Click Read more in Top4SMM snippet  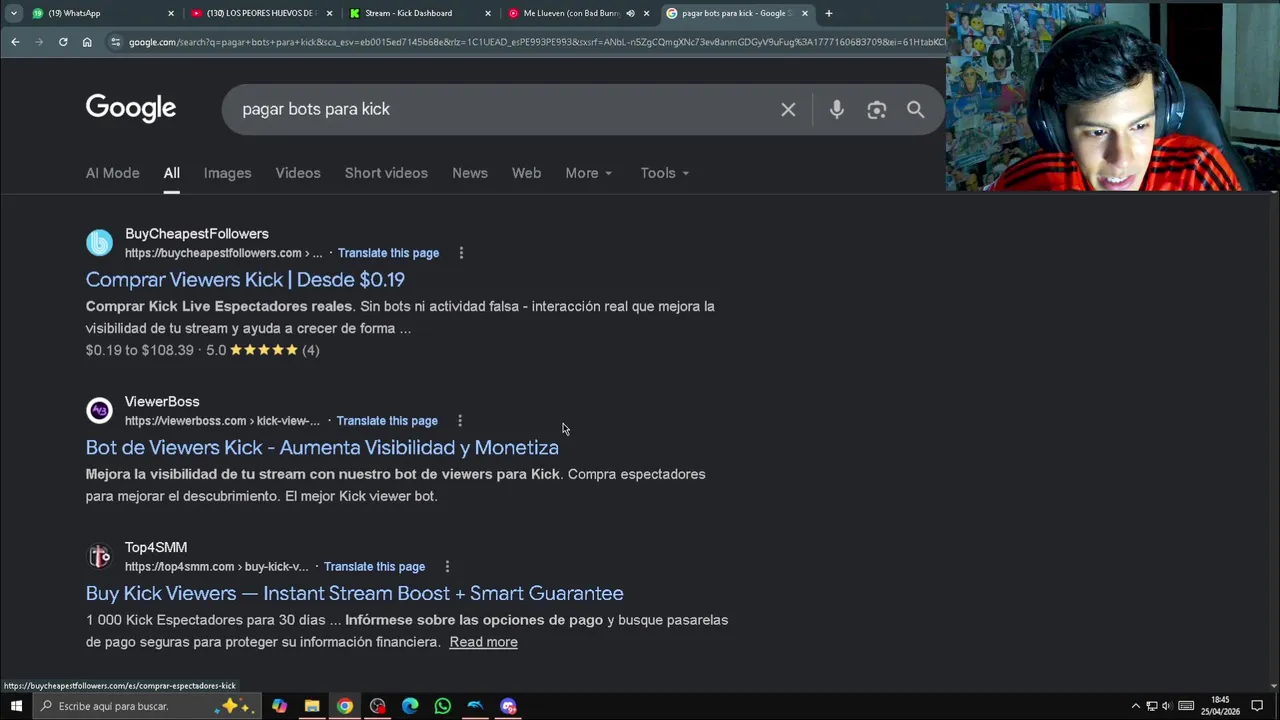(483, 642)
